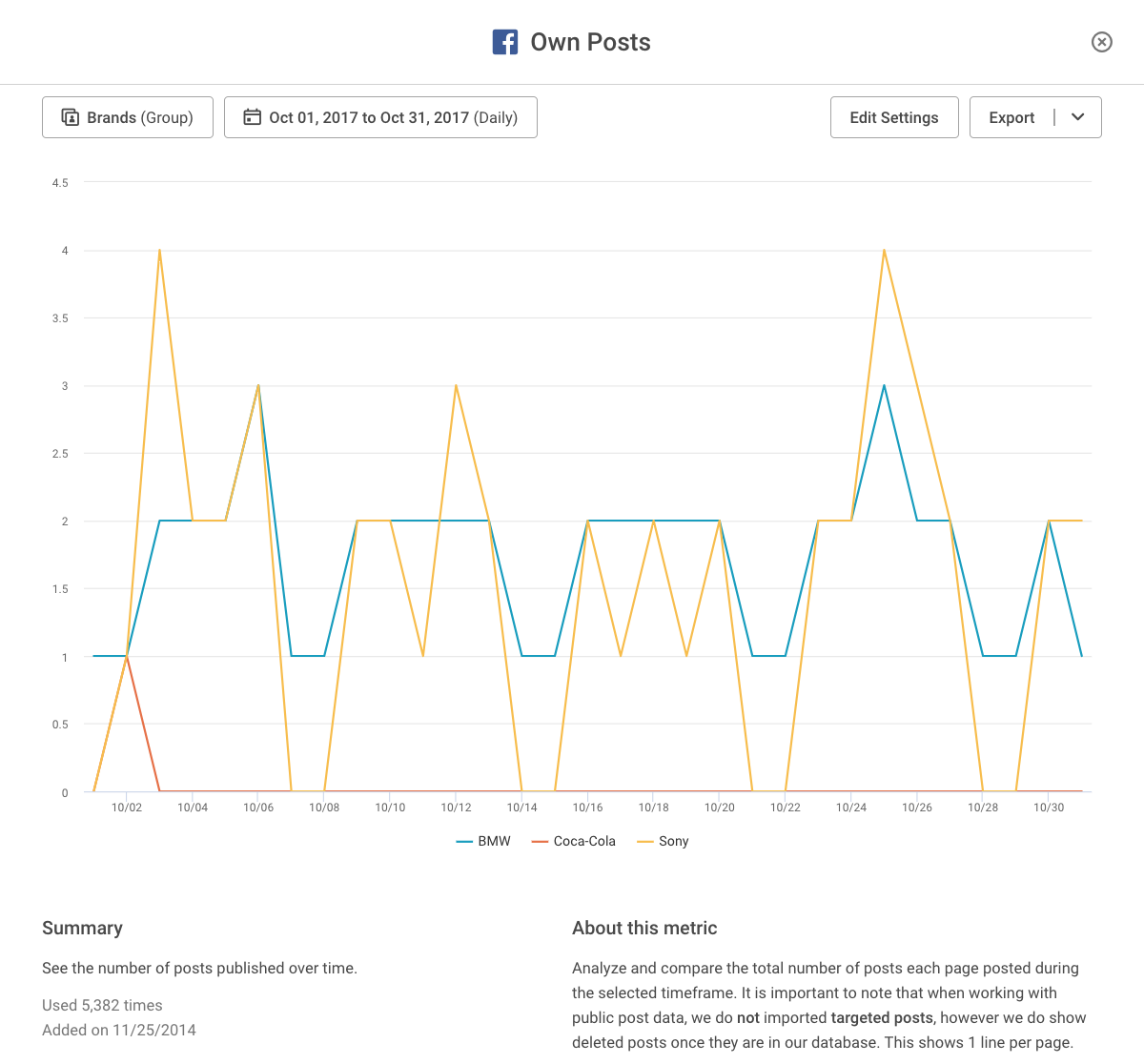Toggle Coca-Cola series in chart legend

pyautogui.click(x=574, y=841)
